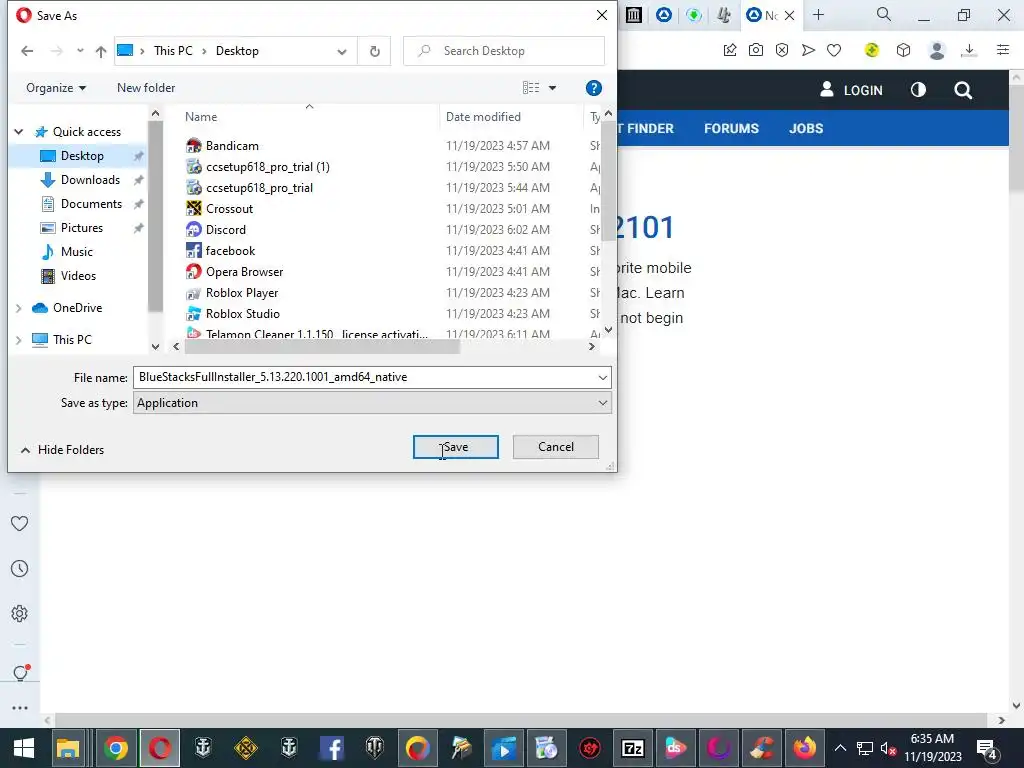Open Opera sidebar three-dots menu
The height and width of the screenshot is (768, 1024).
(x=20, y=708)
